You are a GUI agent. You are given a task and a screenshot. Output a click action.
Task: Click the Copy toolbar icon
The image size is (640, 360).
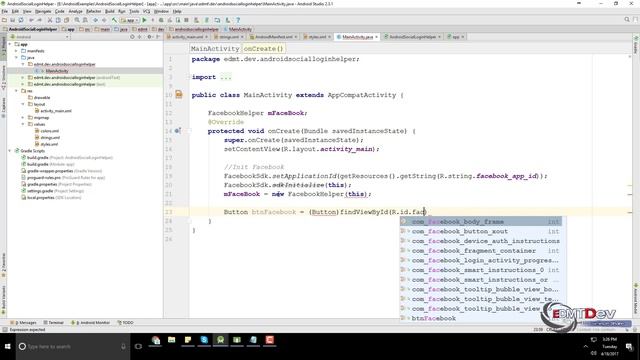coord(58,20)
